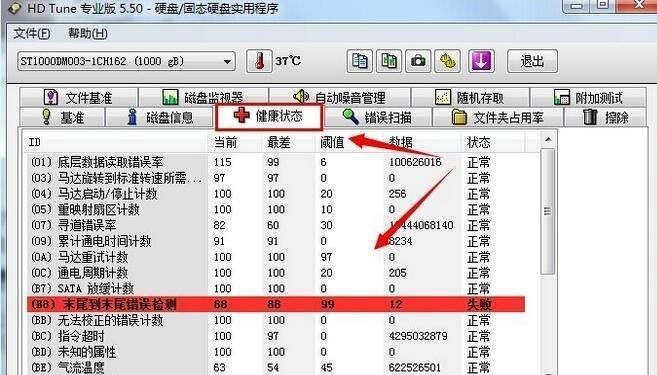Switch to the 随机存取 tab
This screenshot has height=375, width=657.
coord(470,98)
